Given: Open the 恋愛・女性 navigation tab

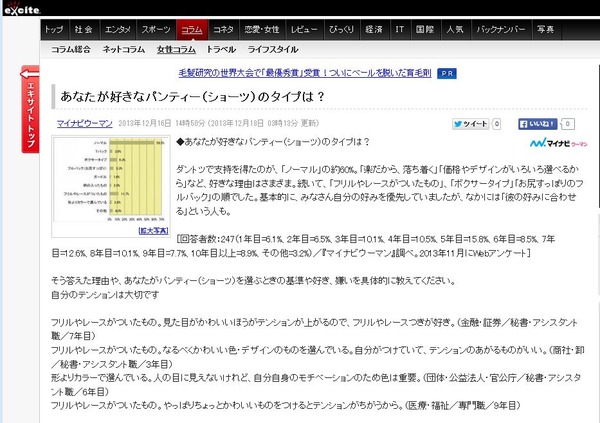Looking at the screenshot, I should [262, 29].
